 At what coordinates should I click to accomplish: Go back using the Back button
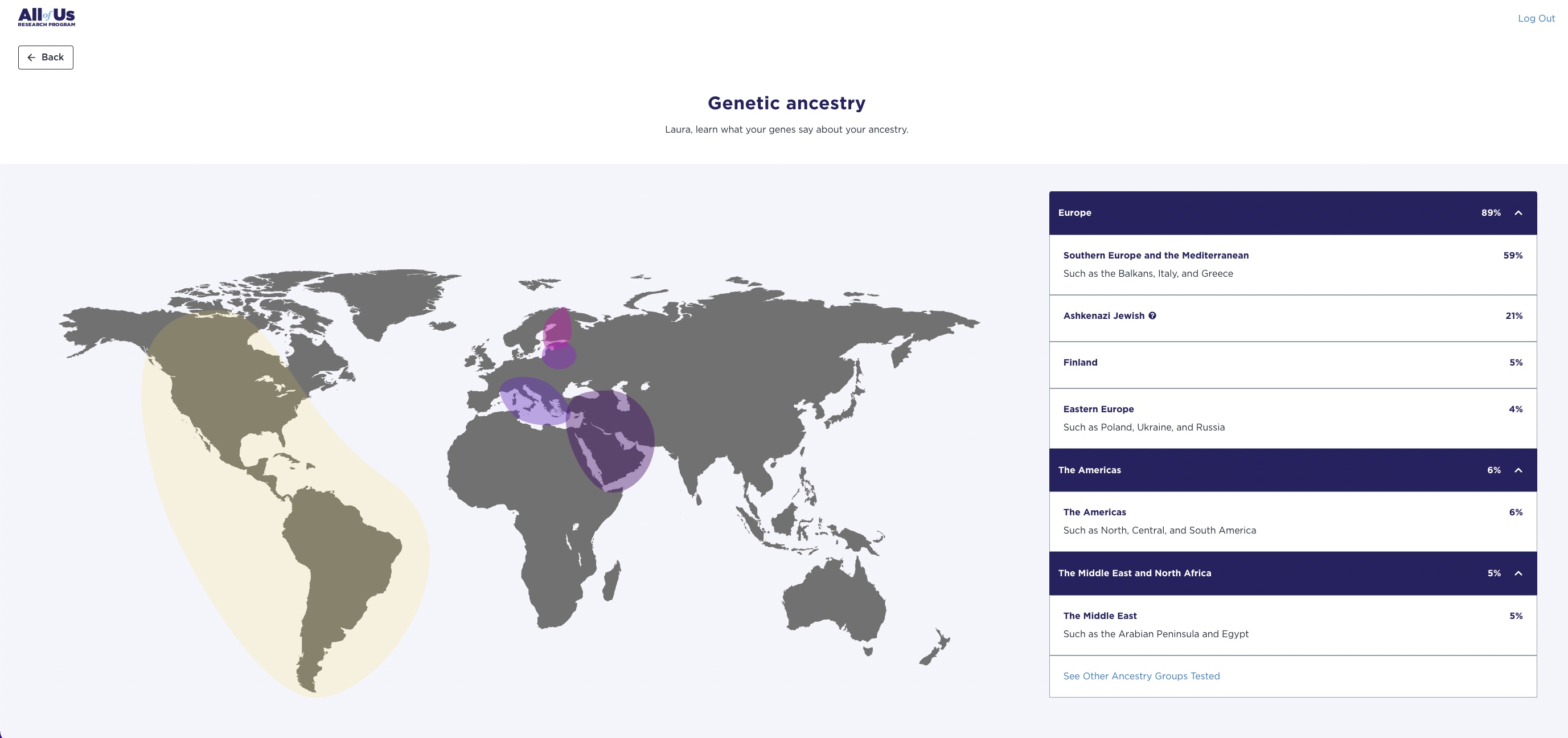tap(46, 58)
